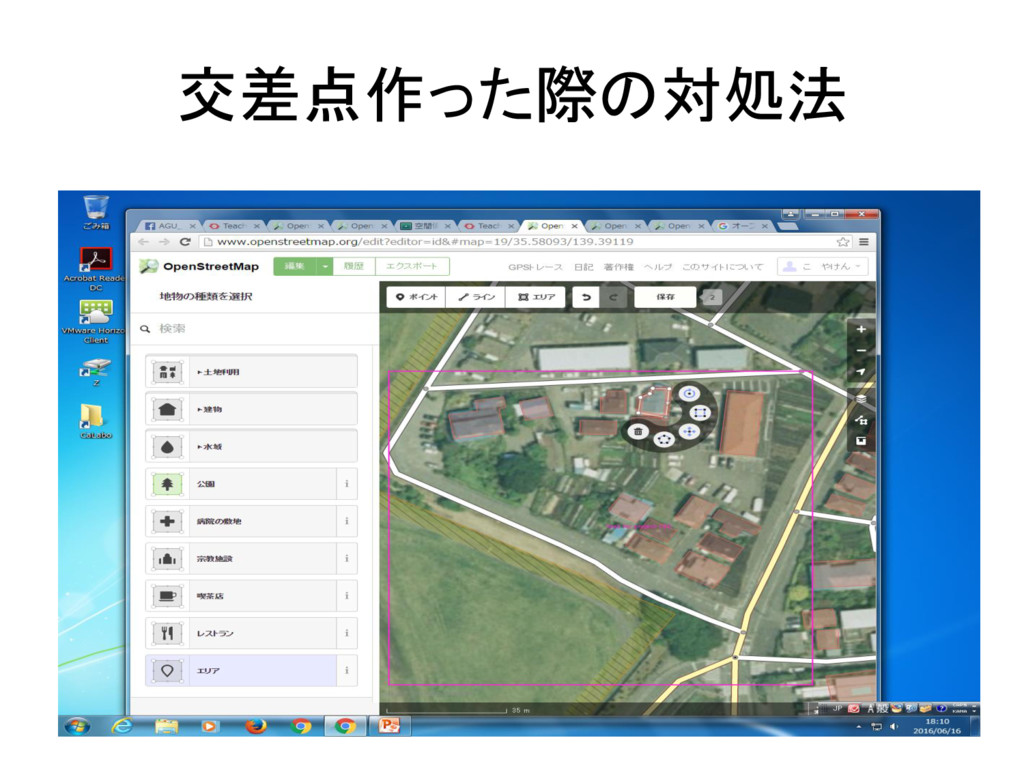The width and height of the screenshot is (1024, 768).
Task: Open the CaLabo desktop folder
Action: point(95,421)
